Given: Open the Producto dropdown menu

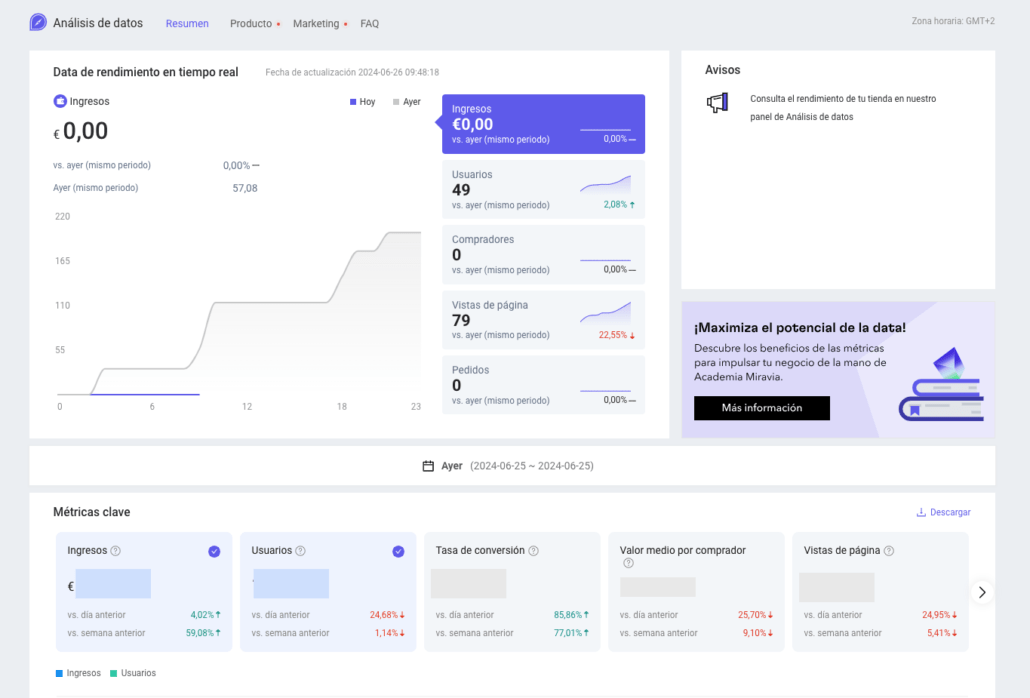Looking at the screenshot, I should 250,23.
